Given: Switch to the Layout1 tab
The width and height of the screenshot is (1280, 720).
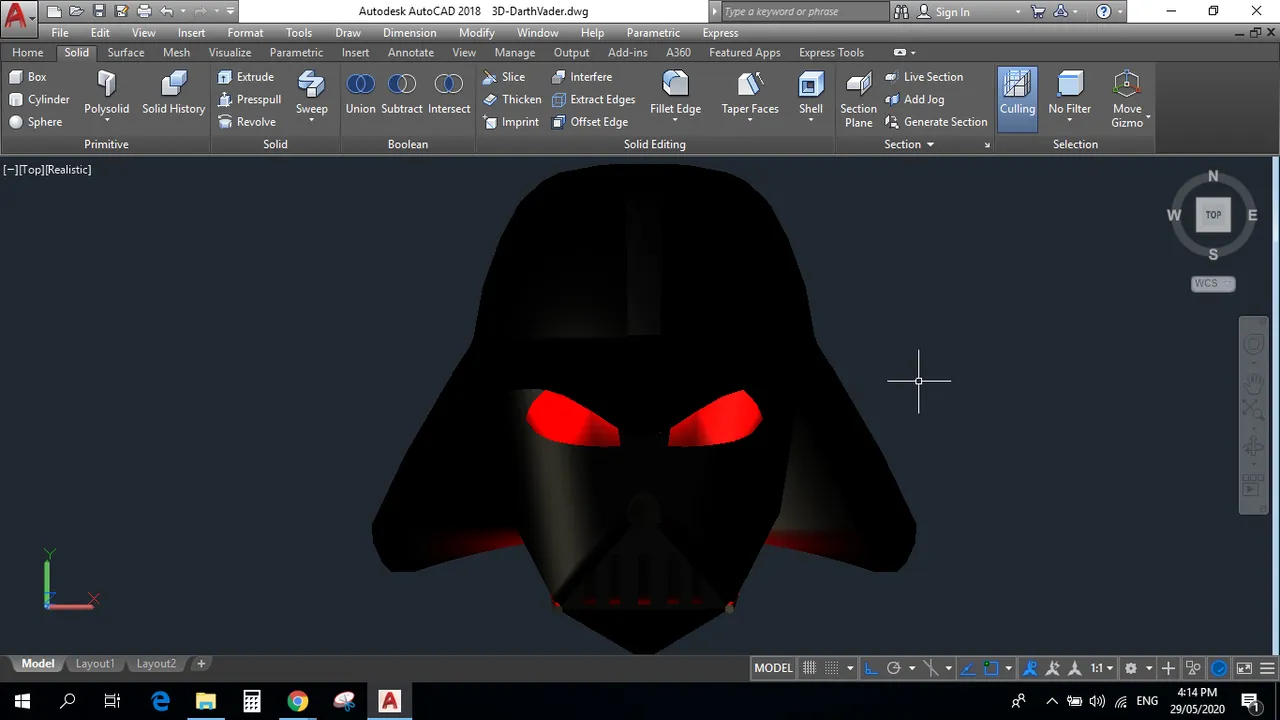Looking at the screenshot, I should pos(95,664).
